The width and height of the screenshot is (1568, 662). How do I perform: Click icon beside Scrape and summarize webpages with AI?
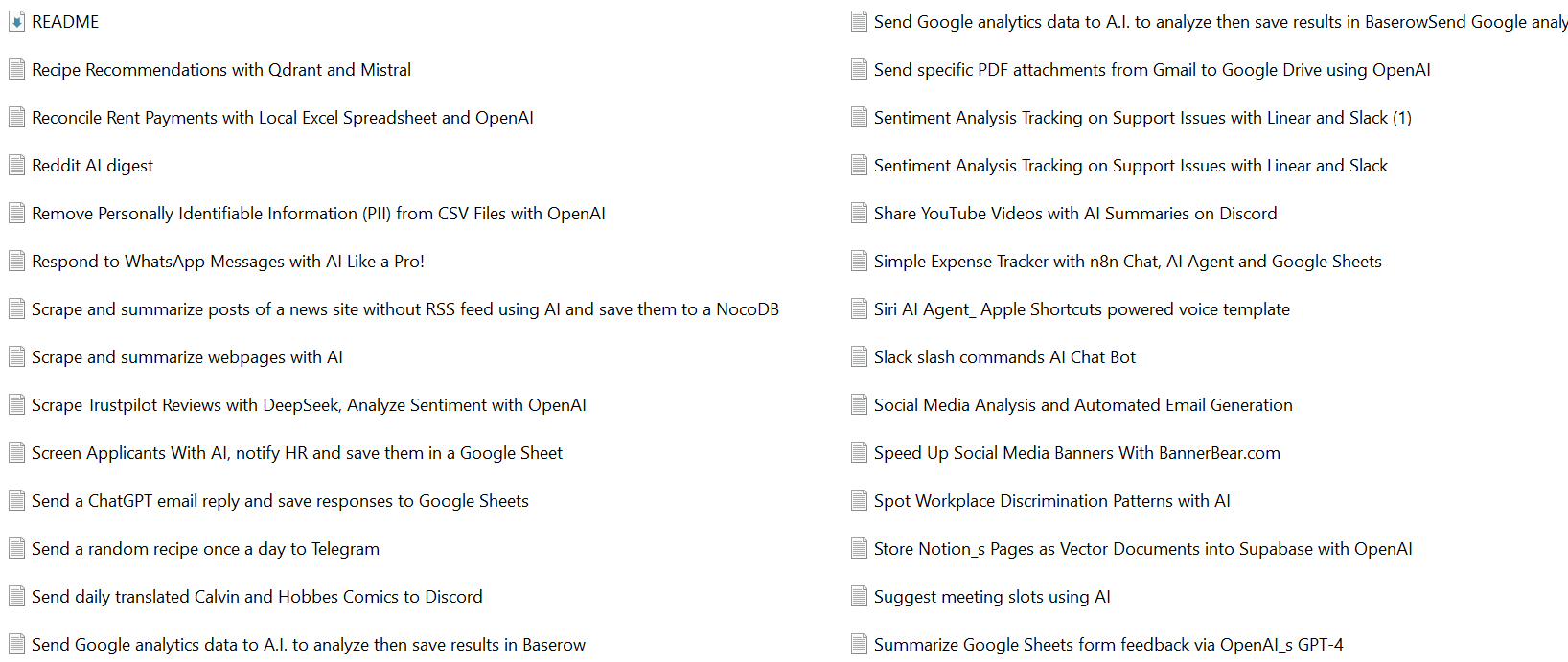[x=16, y=357]
